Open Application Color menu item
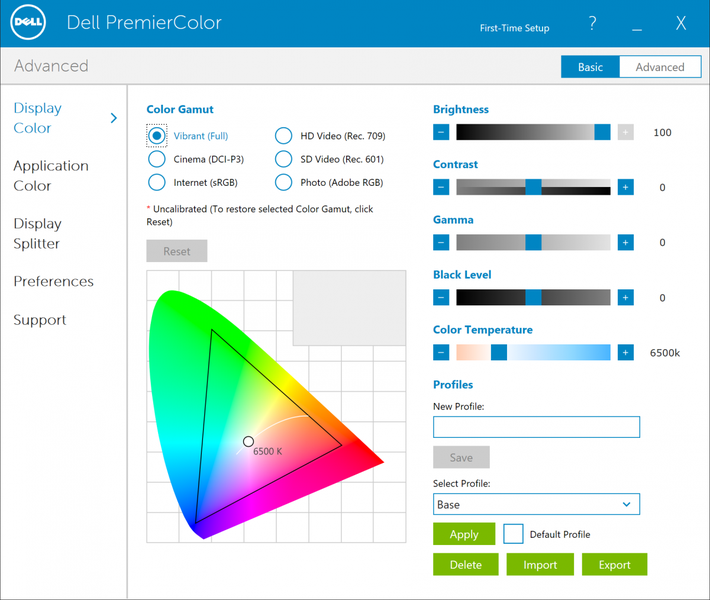 [51, 176]
